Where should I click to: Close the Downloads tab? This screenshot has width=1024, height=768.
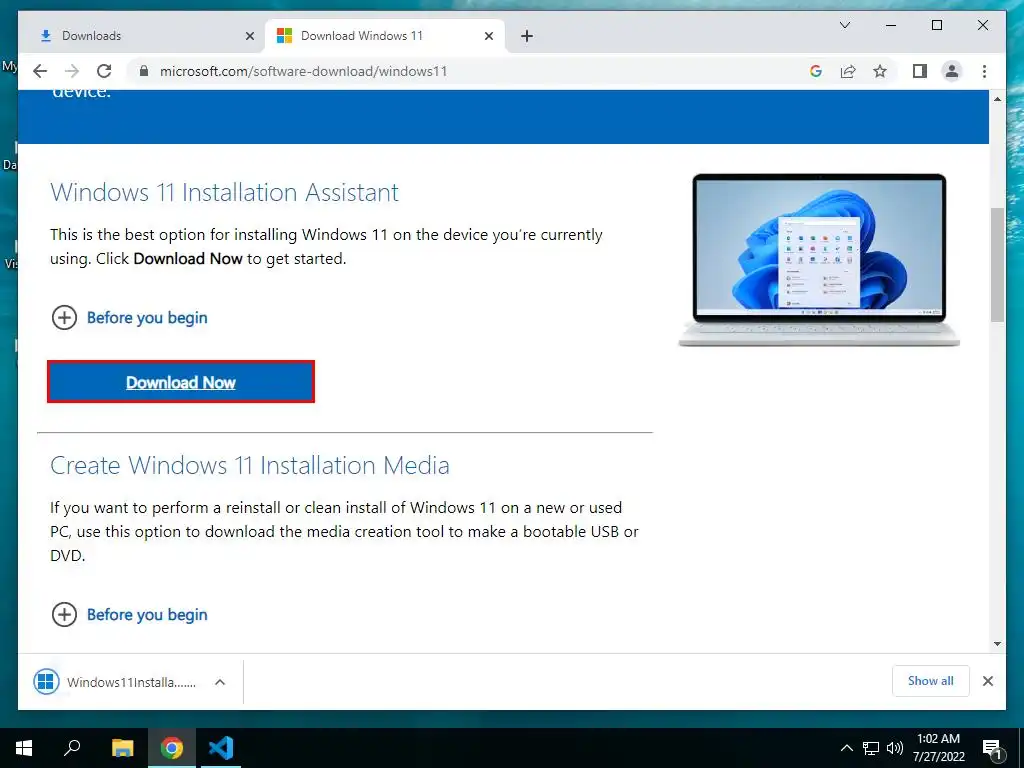(249, 36)
